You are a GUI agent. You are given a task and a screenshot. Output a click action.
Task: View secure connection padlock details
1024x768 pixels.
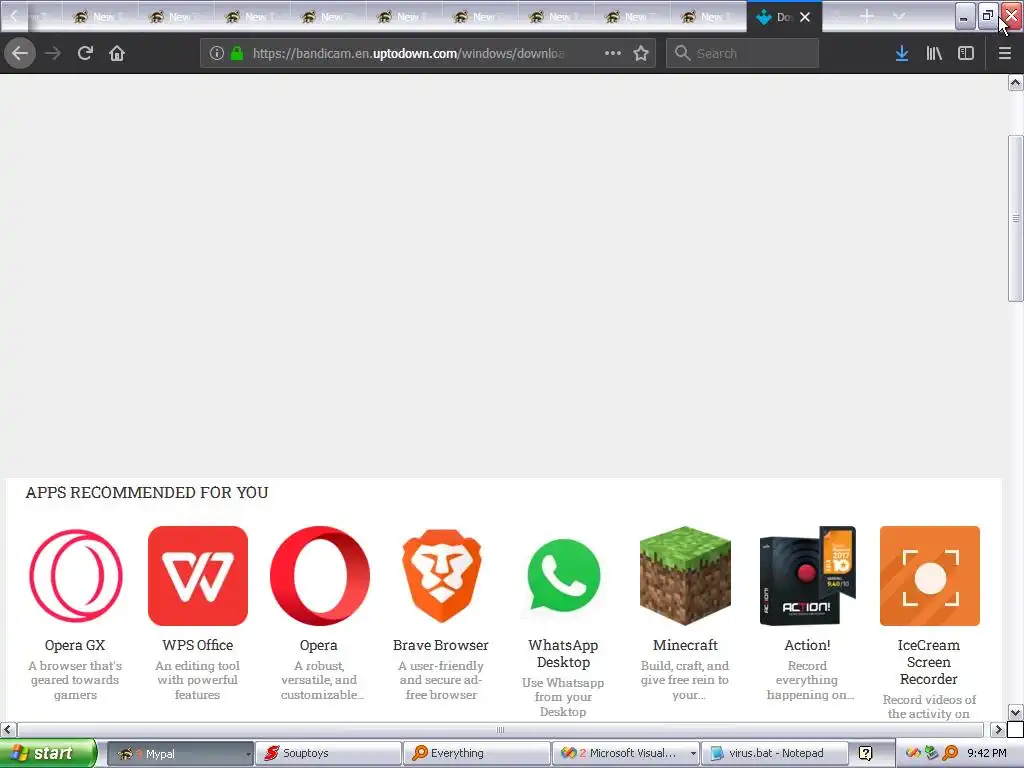pyautogui.click(x=236, y=53)
